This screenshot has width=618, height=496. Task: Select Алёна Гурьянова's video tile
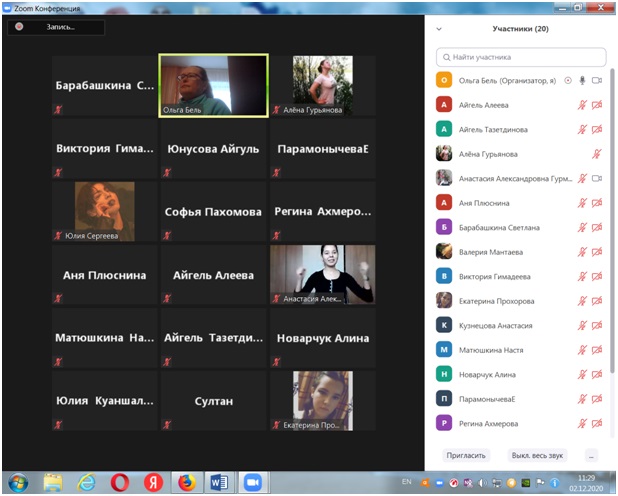[323, 86]
